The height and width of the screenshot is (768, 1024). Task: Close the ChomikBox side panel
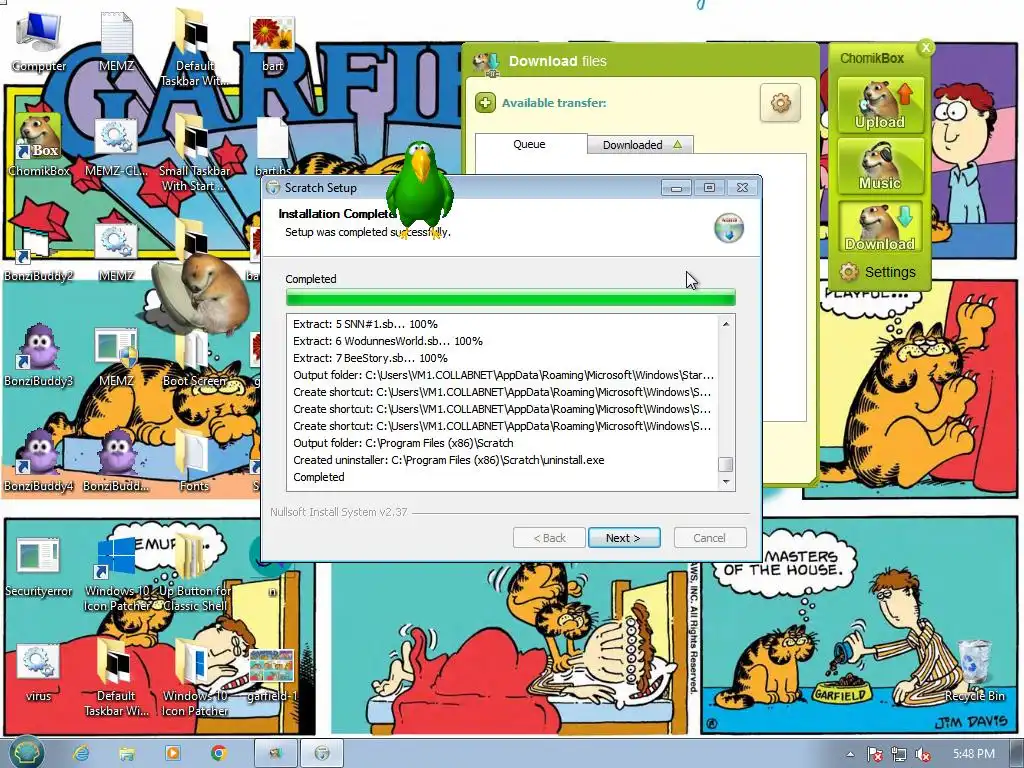tap(925, 47)
